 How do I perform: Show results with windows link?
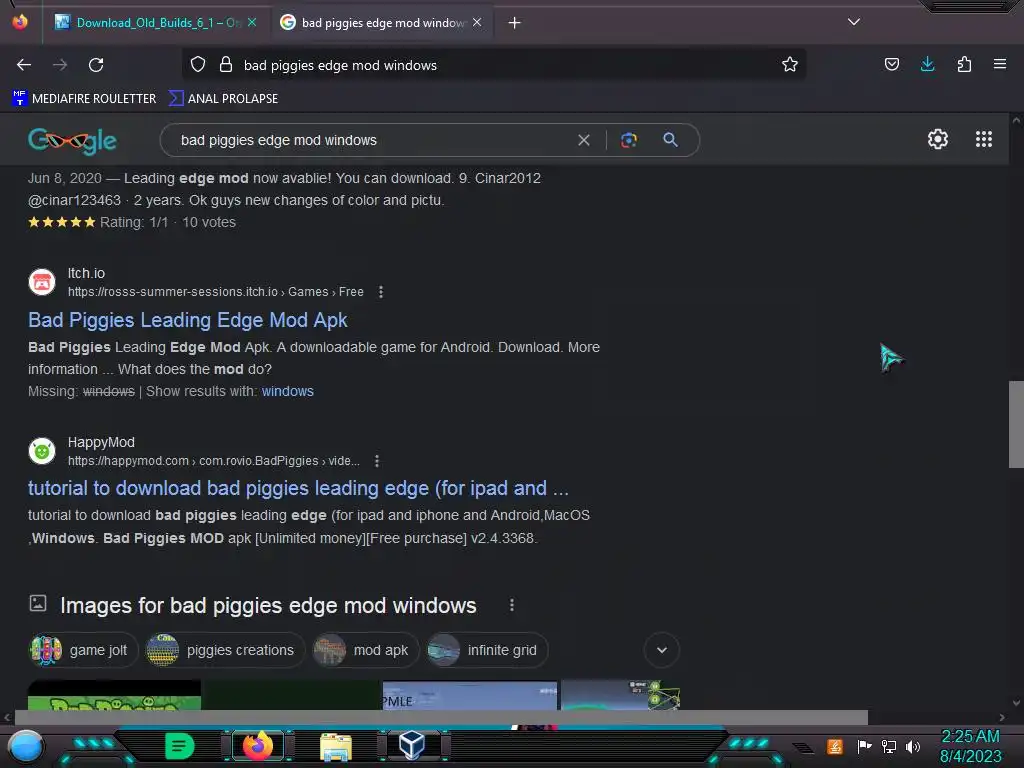click(287, 391)
